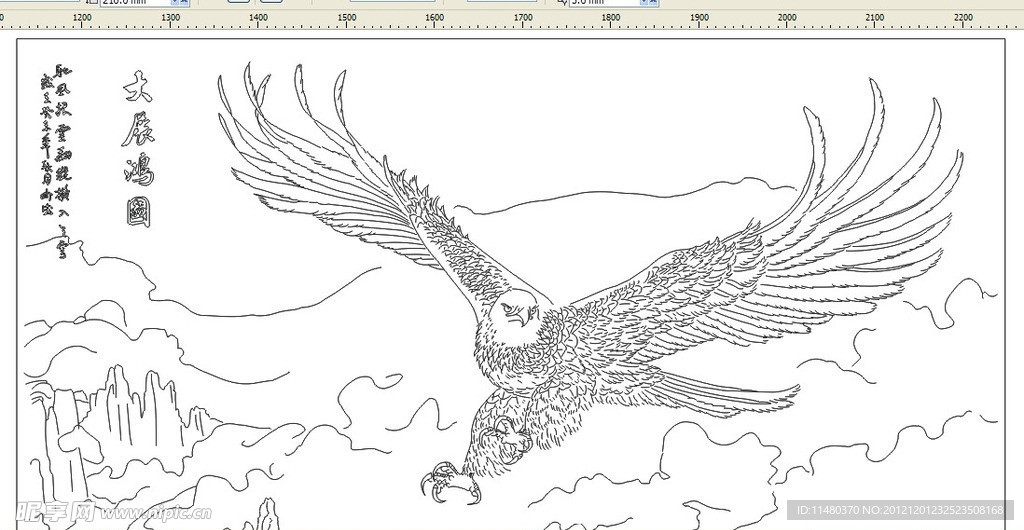Image resolution: width=1024 pixels, height=530 pixels.
Task: Click the page height icon beside 210.0 mm field
Action: [92, 2]
